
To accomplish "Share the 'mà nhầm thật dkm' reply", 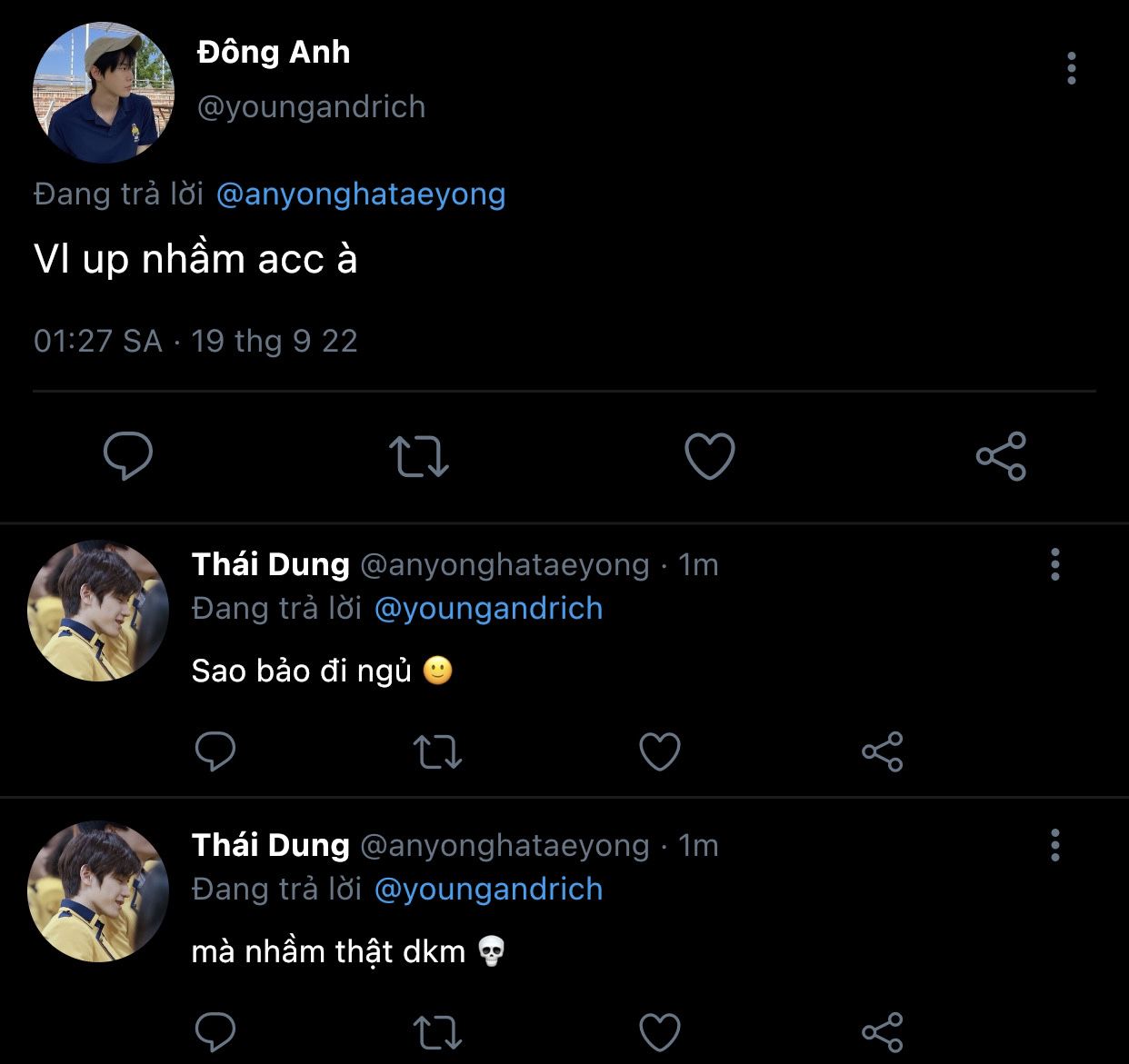I will 882,1032.
